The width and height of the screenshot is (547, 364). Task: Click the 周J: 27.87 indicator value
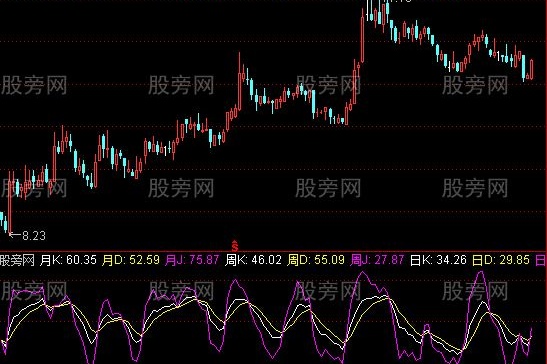(377, 260)
